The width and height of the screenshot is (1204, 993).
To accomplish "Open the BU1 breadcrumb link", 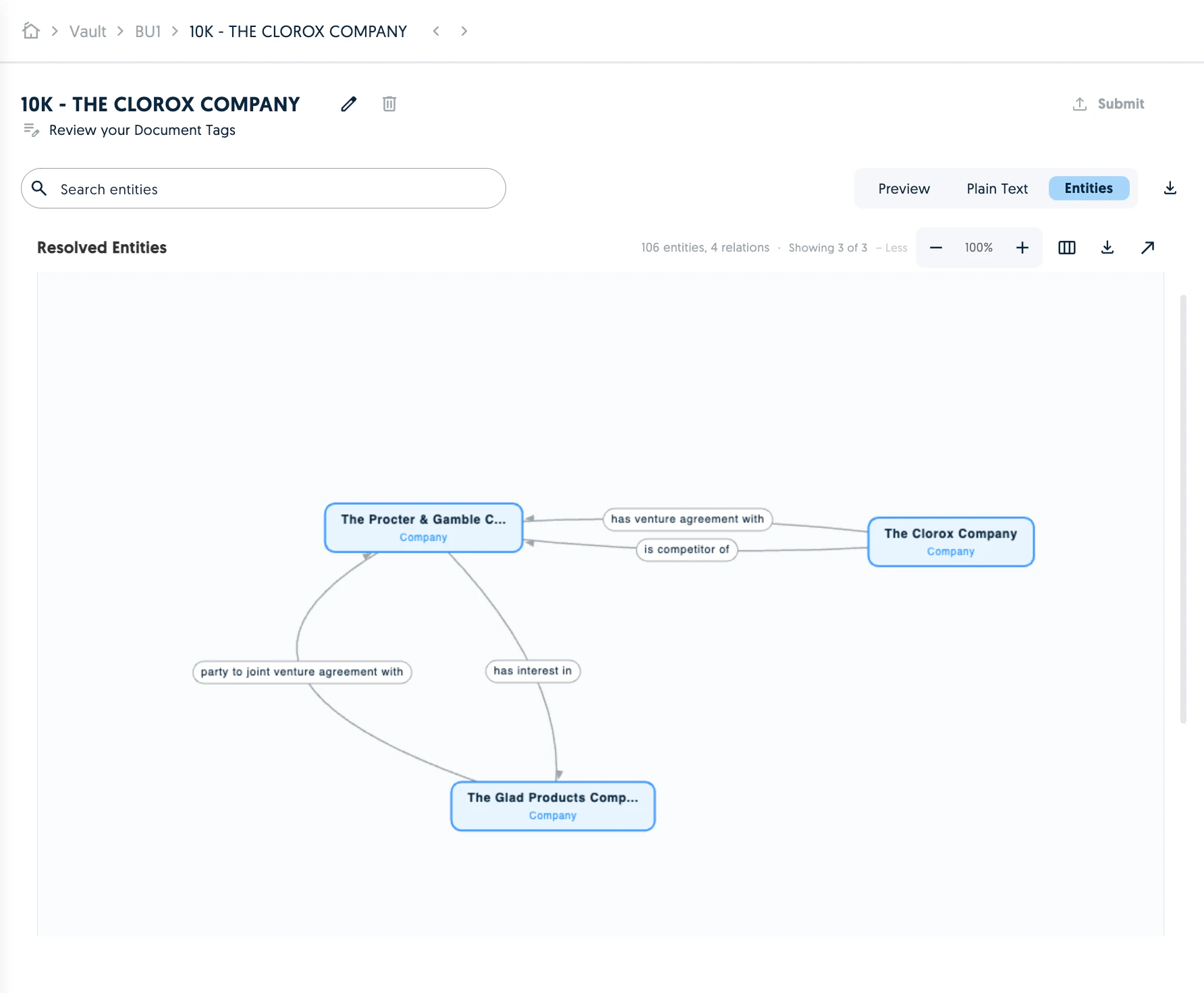I will coord(148,32).
